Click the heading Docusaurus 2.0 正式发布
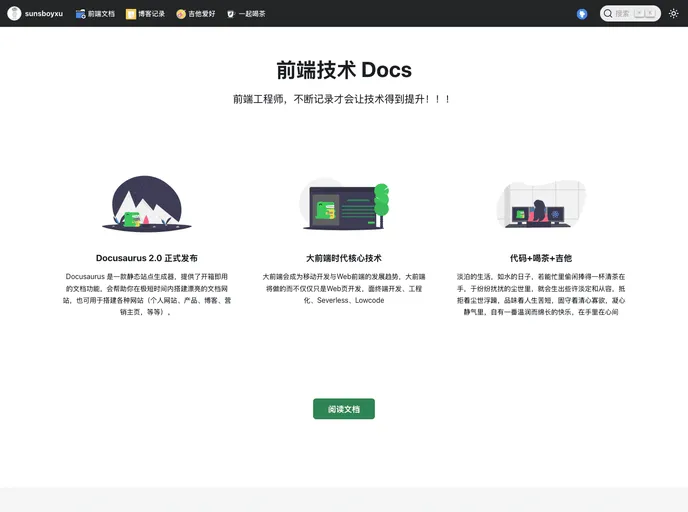The image size is (688, 512). click(x=147, y=258)
